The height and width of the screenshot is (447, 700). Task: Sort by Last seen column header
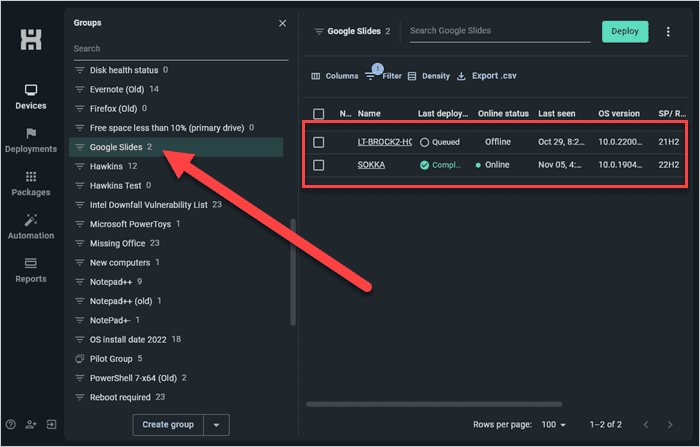pyautogui.click(x=557, y=114)
